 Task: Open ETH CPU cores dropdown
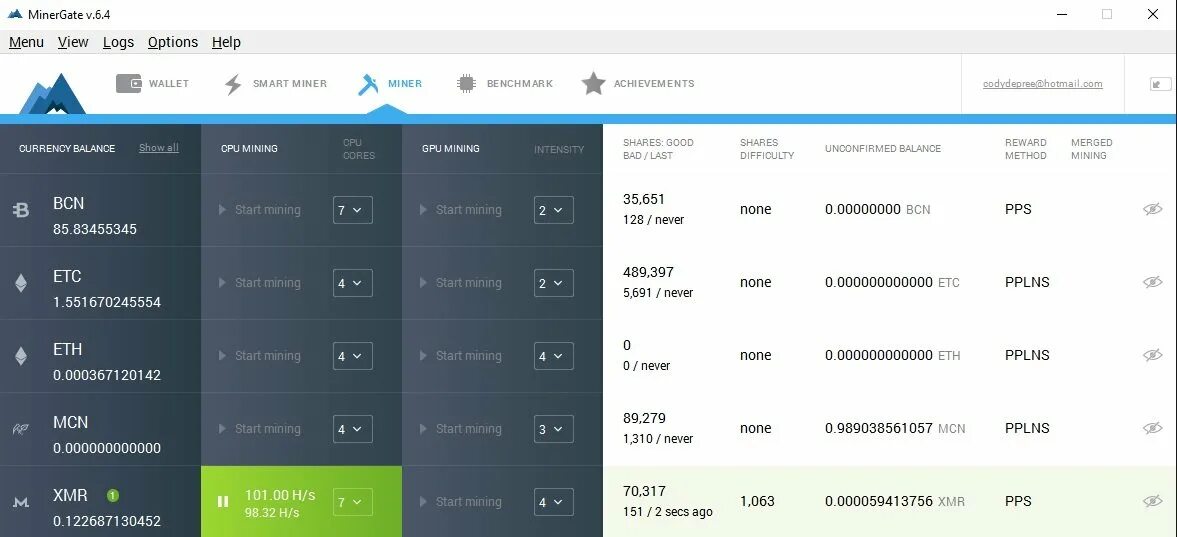point(353,356)
